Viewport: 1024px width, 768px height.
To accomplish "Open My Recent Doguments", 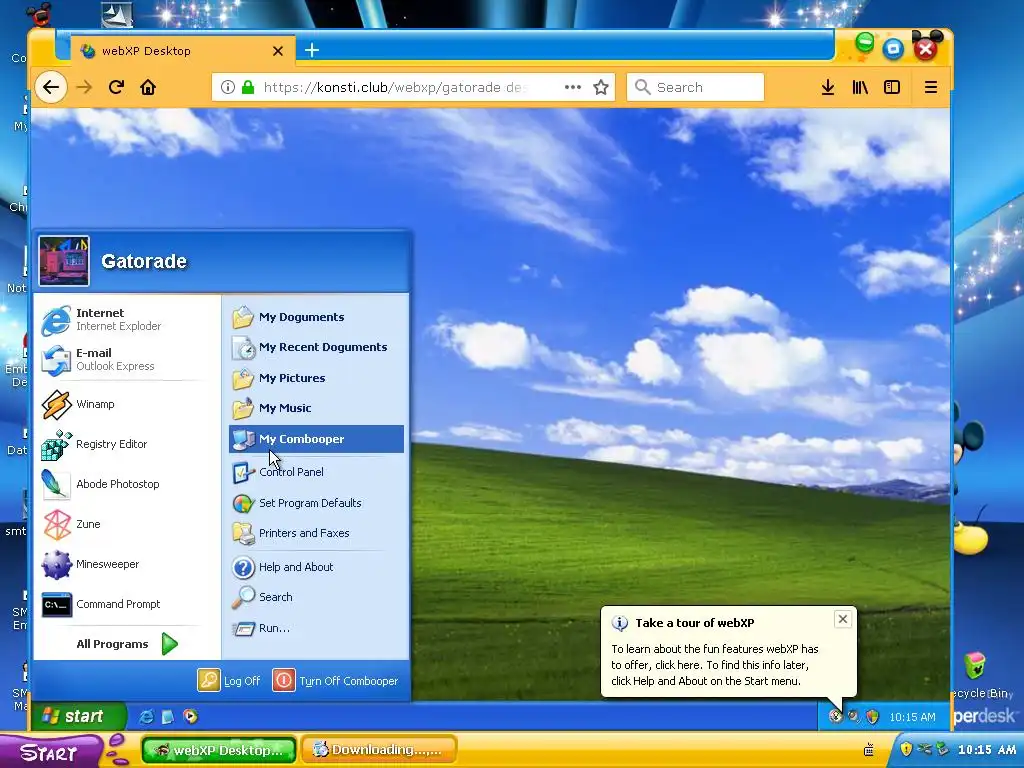I will tap(316, 347).
